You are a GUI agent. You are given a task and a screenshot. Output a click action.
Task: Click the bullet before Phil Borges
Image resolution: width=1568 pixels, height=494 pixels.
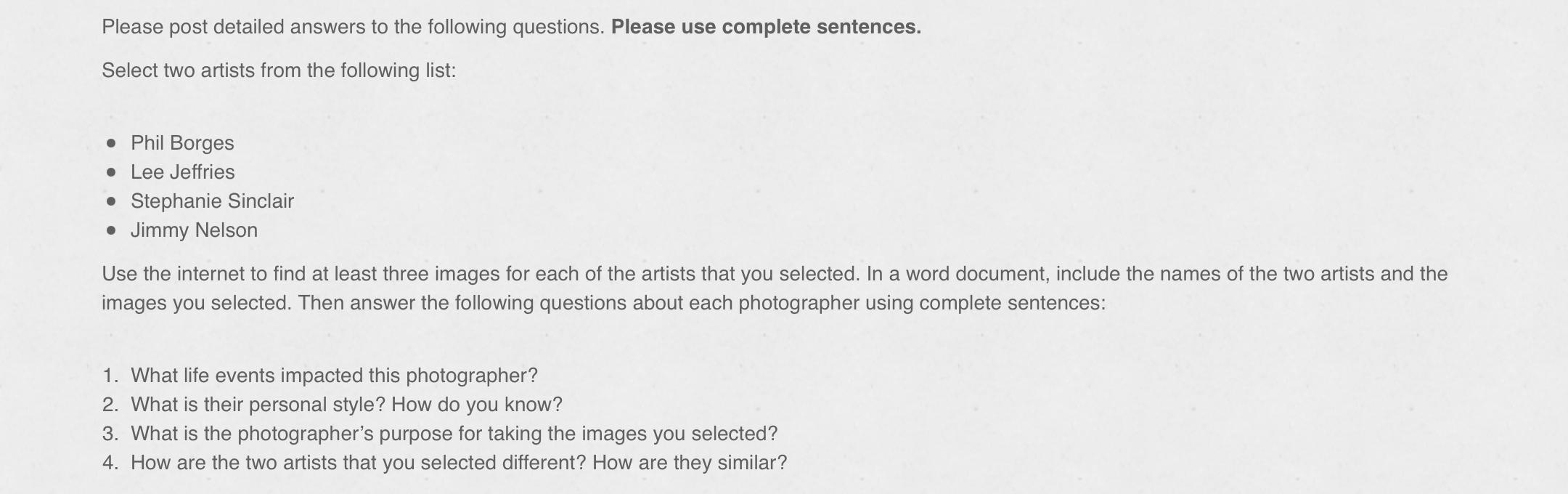111,143
